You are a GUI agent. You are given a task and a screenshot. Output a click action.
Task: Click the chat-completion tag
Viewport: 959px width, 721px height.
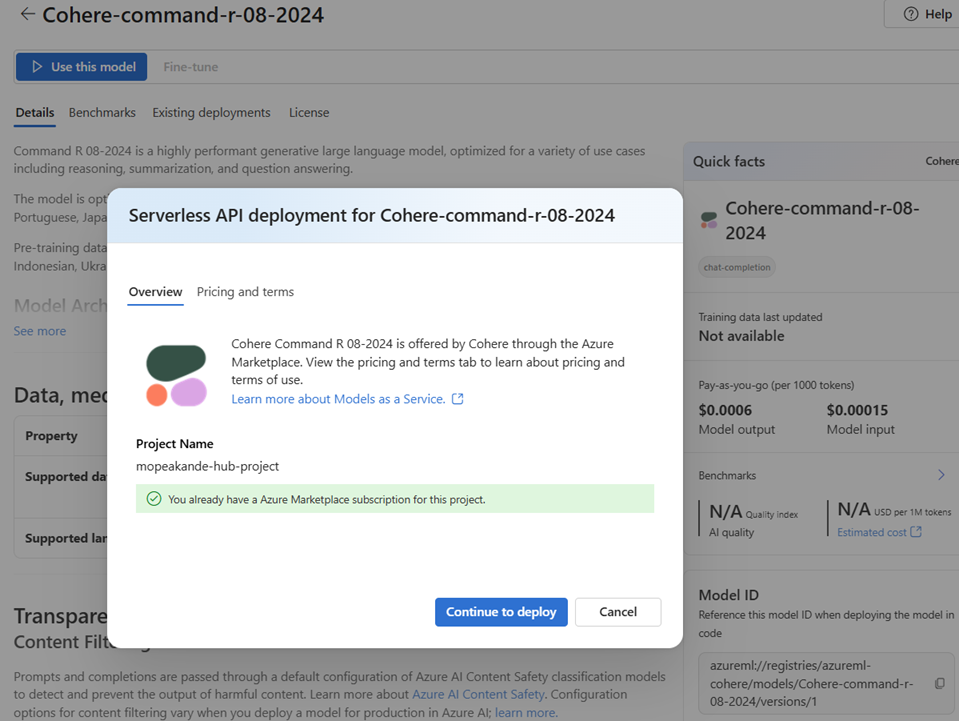(x=737, y=267)
